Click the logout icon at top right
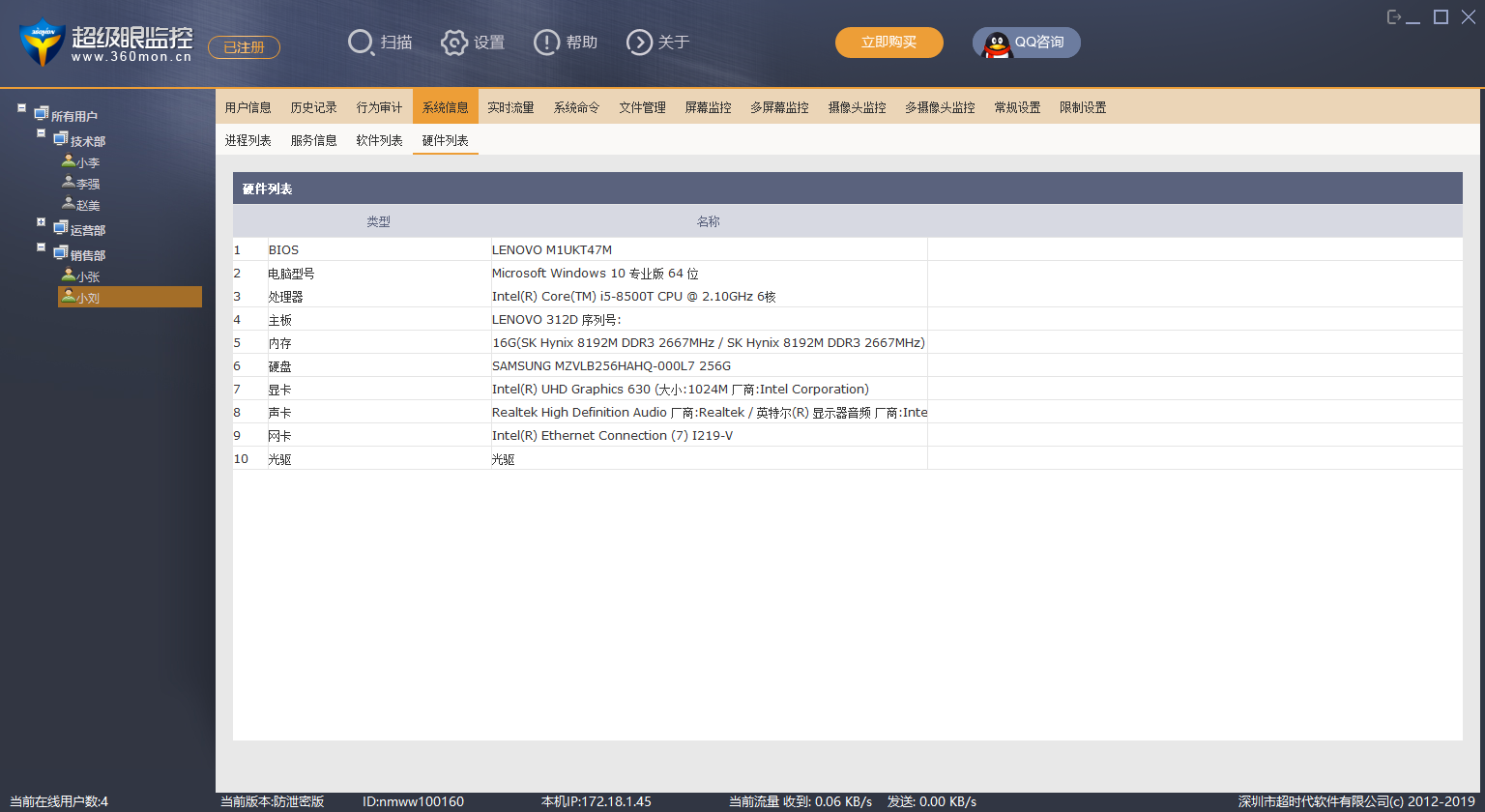Screen dimensions: 1485x812 [1393, 17]
